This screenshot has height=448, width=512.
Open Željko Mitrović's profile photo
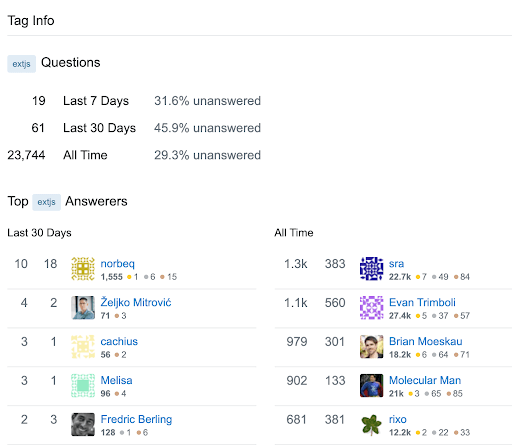click(83, 308)
